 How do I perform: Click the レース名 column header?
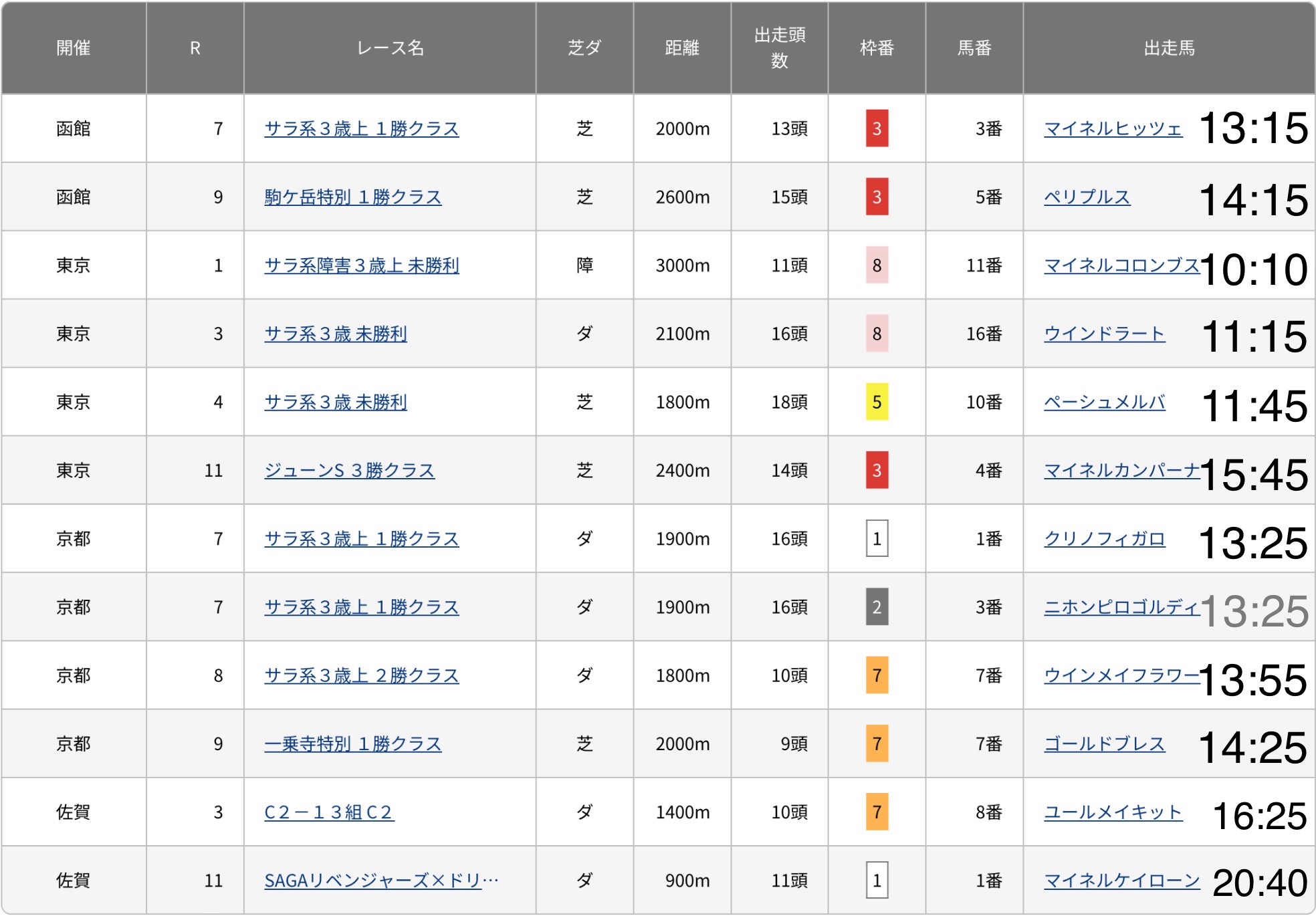click(390, 47)
